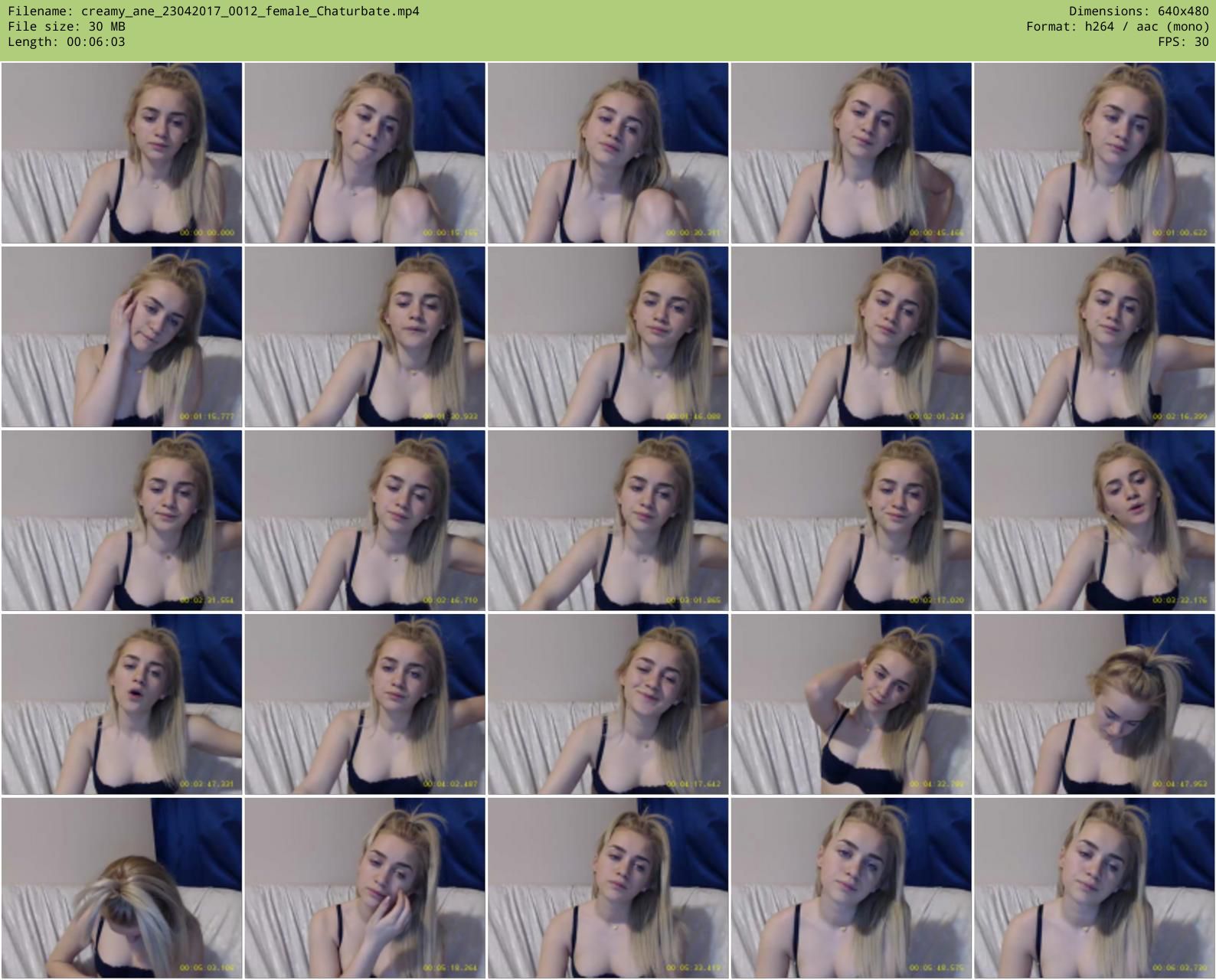1216x980 pixels.
Task: Select the thumbnail at 00:01:00
Action: [1094, 153]
